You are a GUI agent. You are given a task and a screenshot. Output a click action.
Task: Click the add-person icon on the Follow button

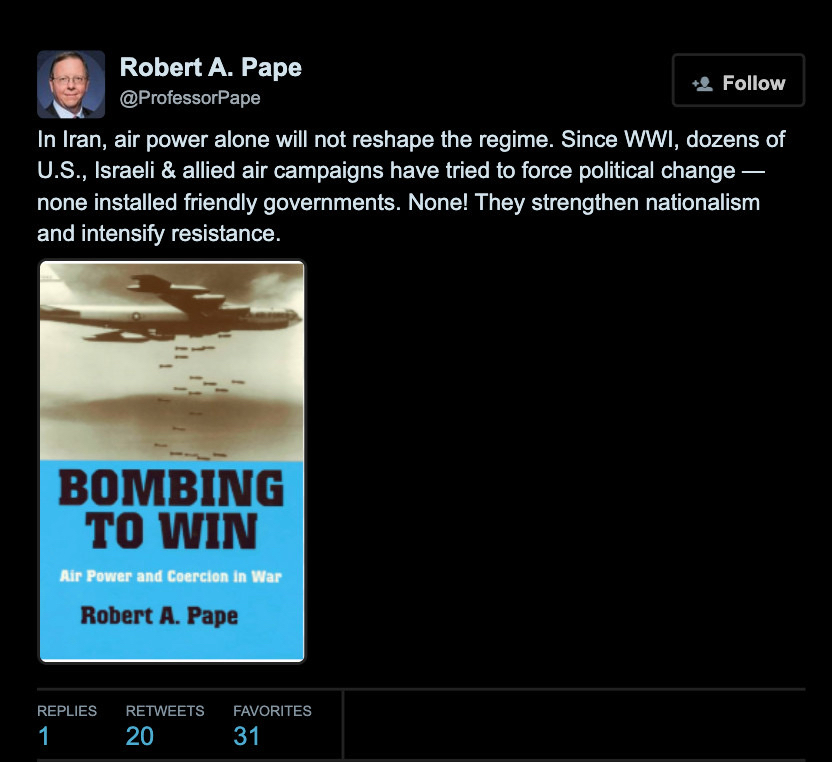(x=702, y=84)
